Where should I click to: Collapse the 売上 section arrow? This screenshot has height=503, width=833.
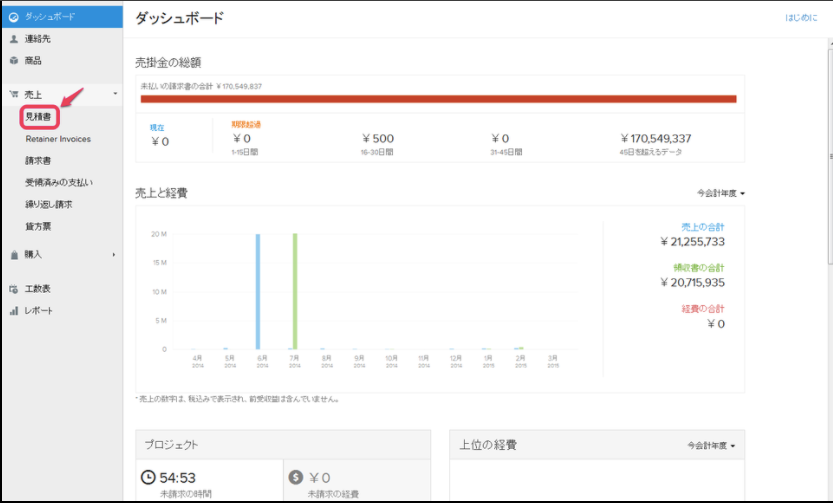[115, 94]
